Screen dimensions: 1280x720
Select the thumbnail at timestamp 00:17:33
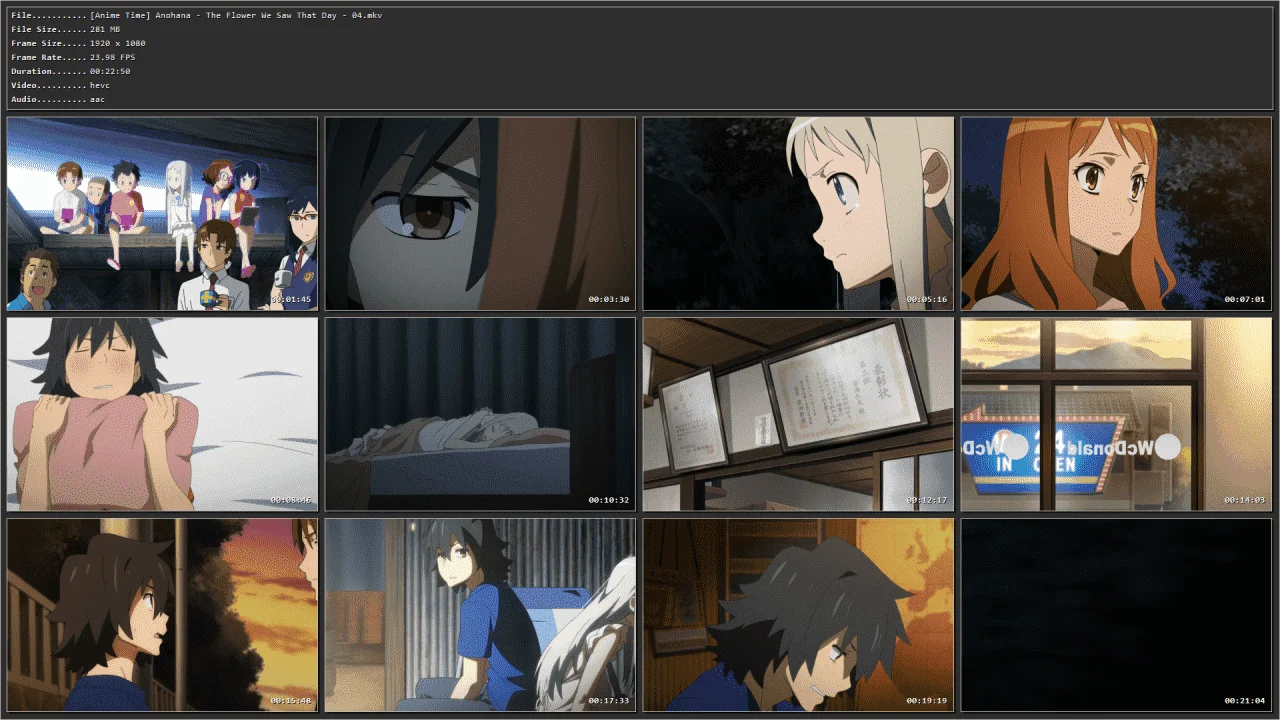click(x=480, y=615)
